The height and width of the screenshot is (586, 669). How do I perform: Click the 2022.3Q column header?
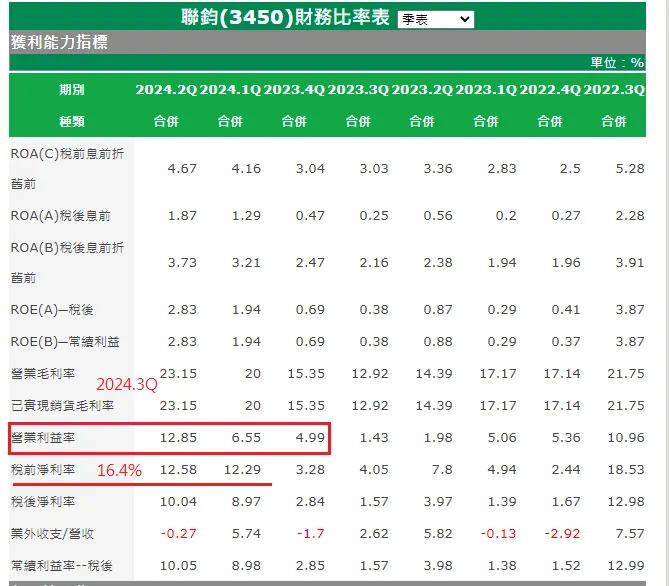coord(614,90)
